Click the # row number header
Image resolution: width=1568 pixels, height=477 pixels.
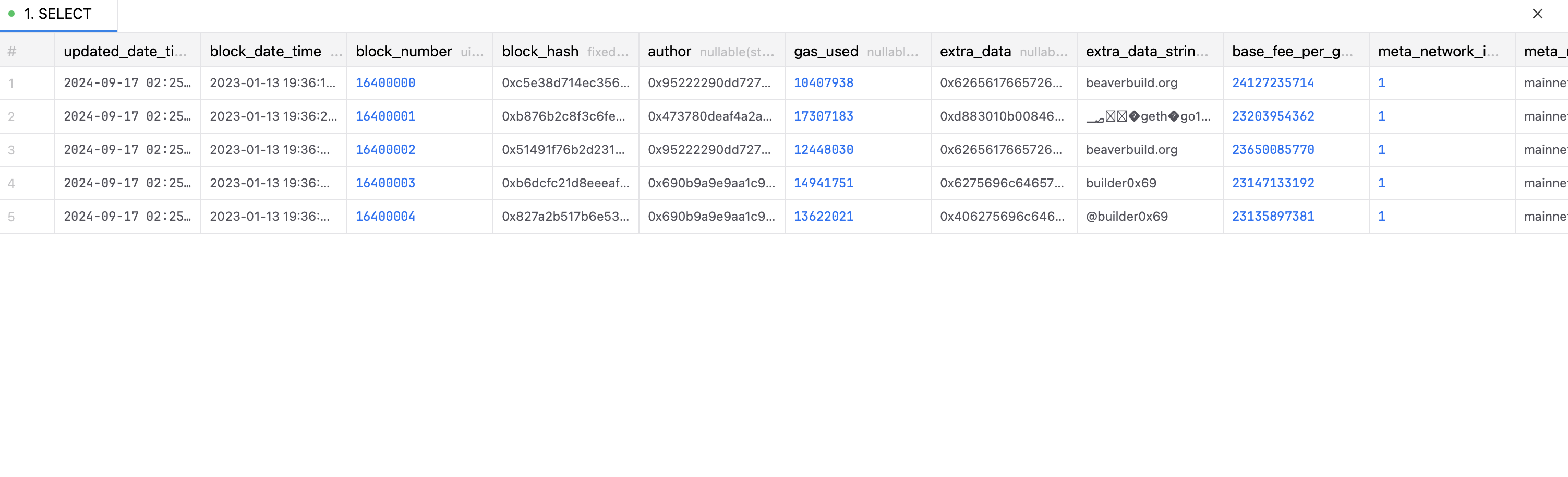click(11, 52)
